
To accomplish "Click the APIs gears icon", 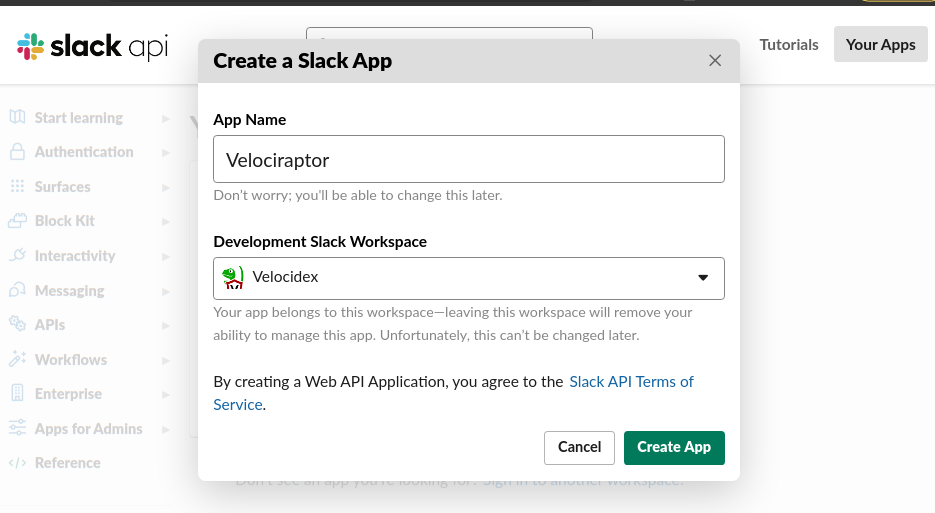I will (x=17, y=325).
